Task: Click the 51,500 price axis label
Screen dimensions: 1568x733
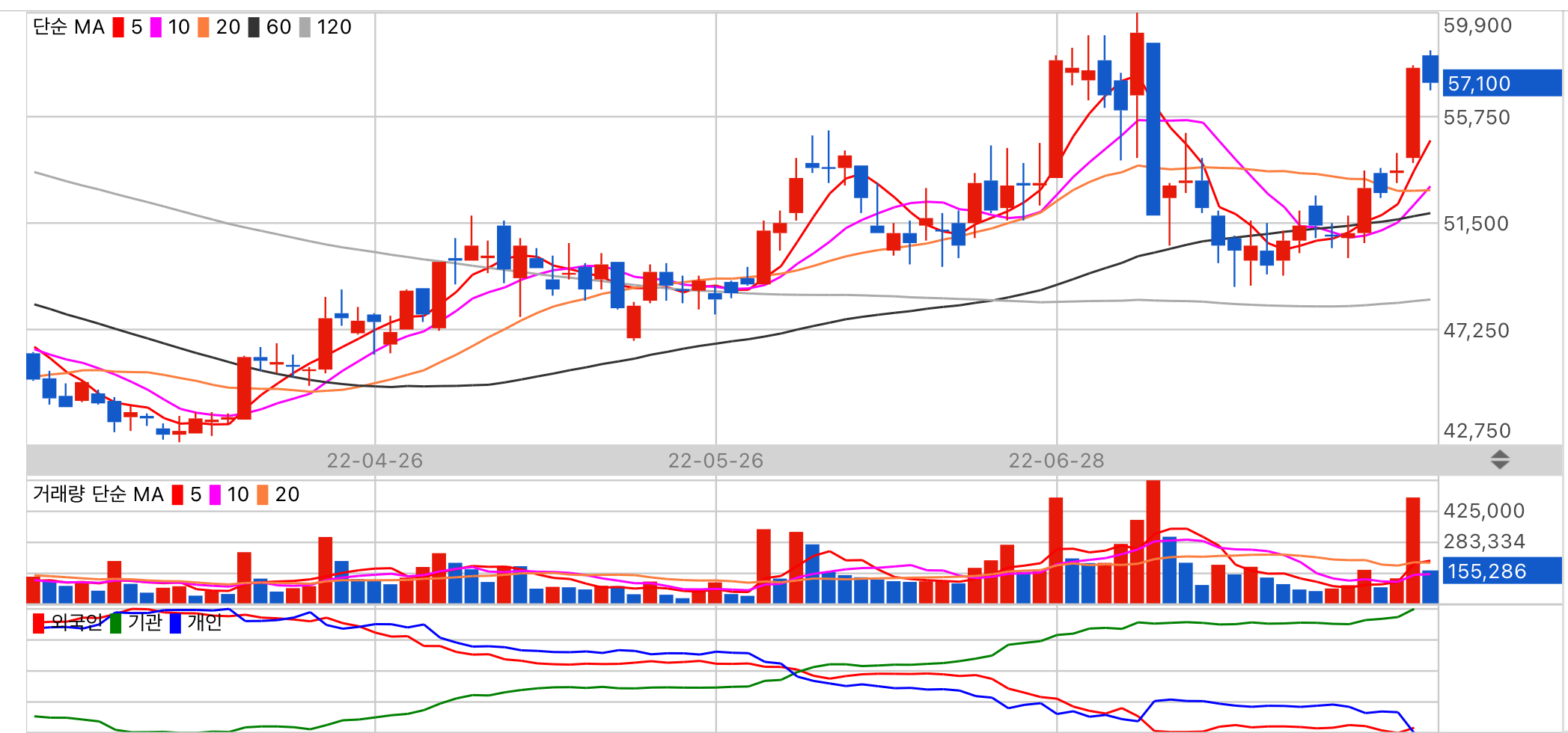Action: click(x=1476, y=224)
